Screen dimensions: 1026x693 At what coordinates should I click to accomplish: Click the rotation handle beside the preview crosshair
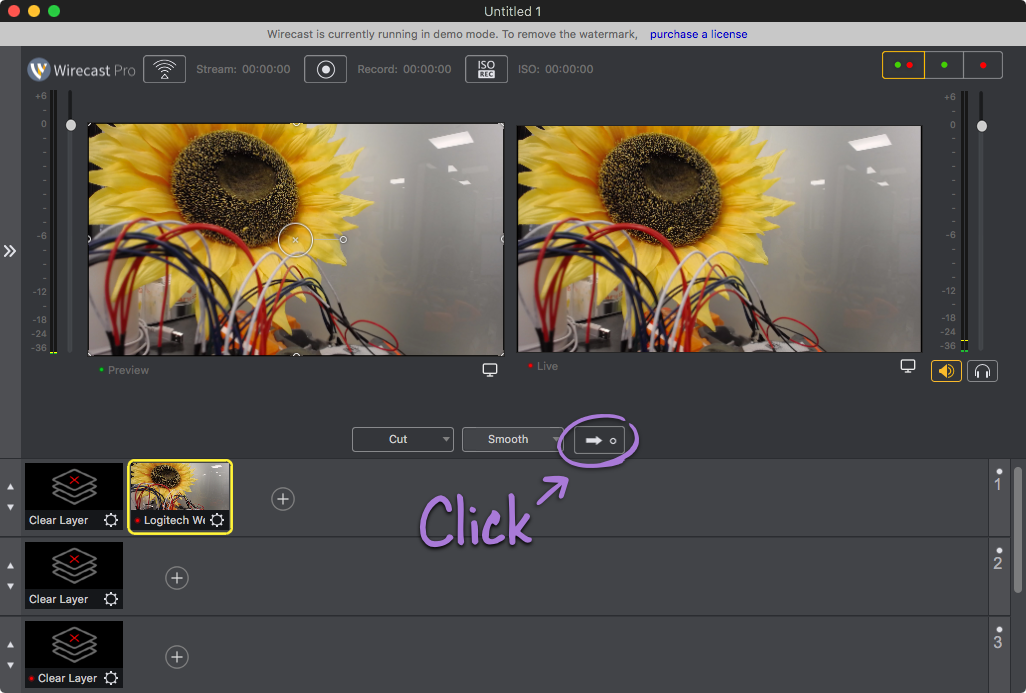[x=343, y=240]
